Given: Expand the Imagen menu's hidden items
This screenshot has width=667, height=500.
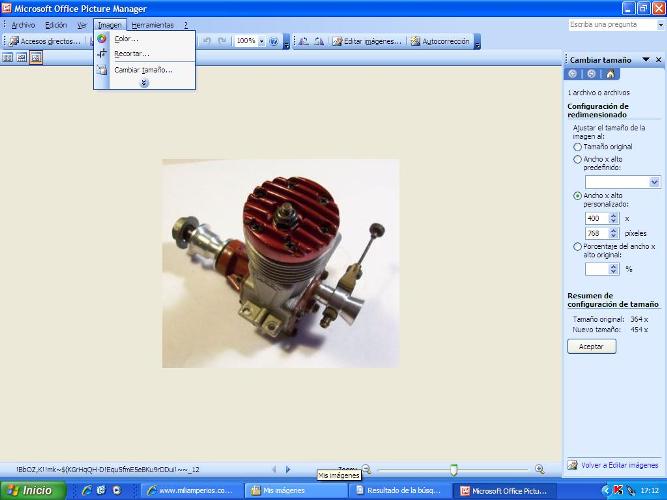Looking at the screenshot, I should tap(144, 83).
